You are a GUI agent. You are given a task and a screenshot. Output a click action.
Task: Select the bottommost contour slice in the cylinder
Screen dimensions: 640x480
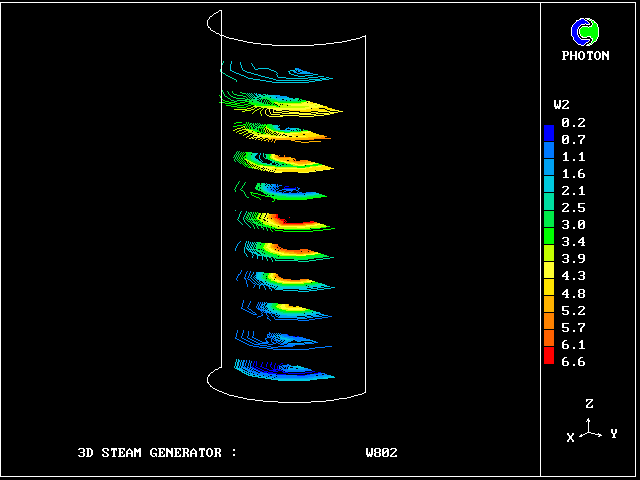click(x=285, y=372)
